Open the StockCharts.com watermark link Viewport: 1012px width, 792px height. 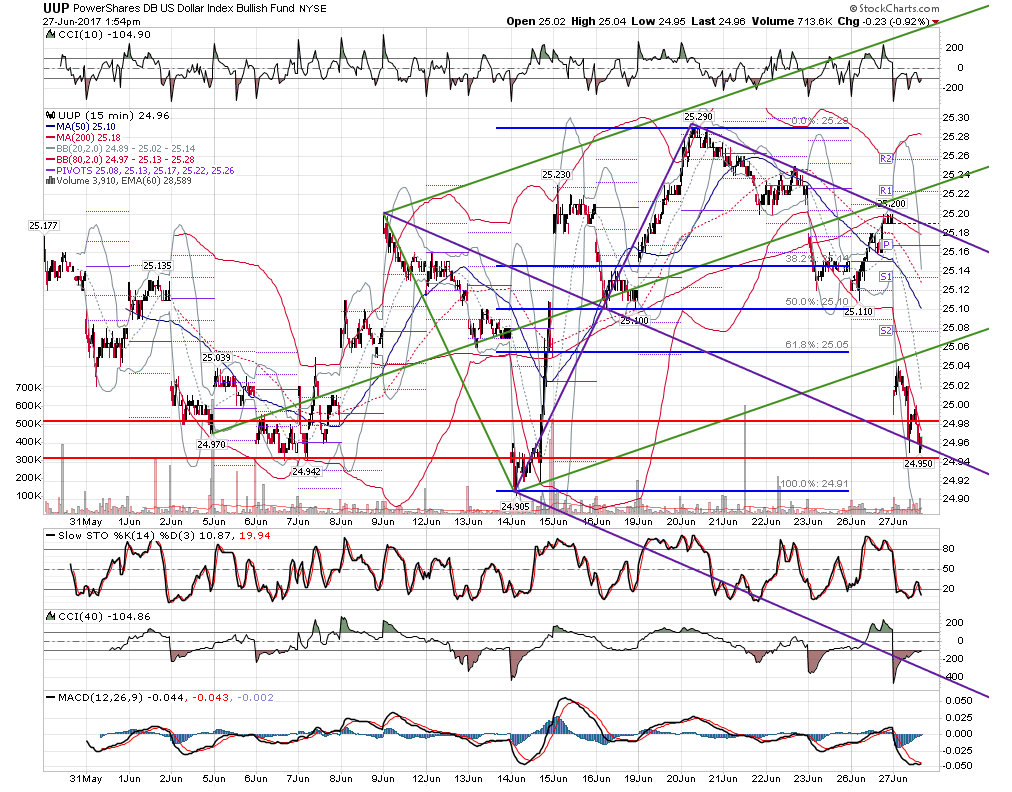pyautogui.click(x=894, y=8)
